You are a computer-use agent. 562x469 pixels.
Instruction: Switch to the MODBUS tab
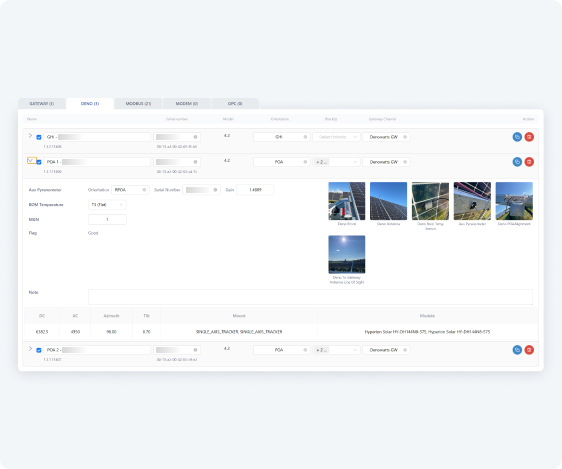tap(138, 104)
